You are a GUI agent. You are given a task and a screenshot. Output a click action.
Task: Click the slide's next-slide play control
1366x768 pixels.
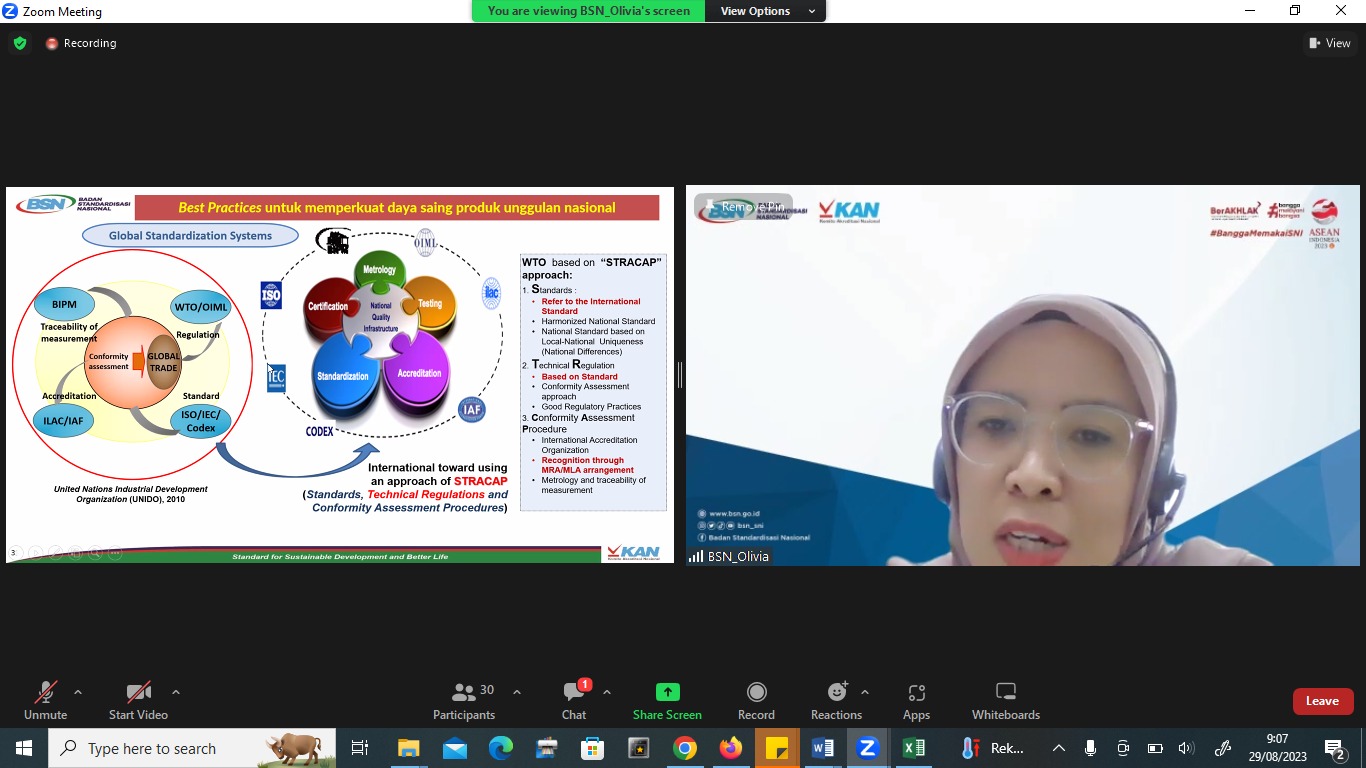pyautogui.click(x=35, y=552)
